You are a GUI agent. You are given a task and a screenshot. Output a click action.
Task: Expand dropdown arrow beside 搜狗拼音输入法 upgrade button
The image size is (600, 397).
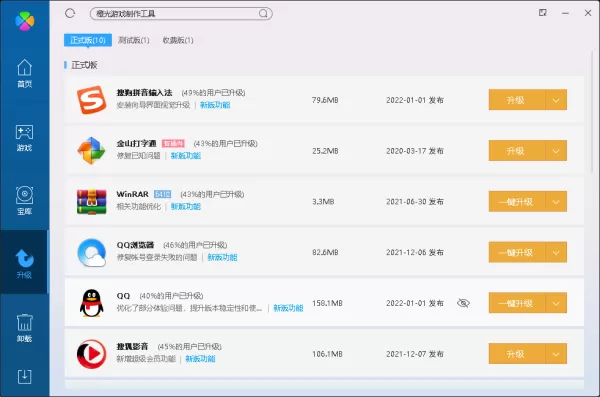[556, 100]
